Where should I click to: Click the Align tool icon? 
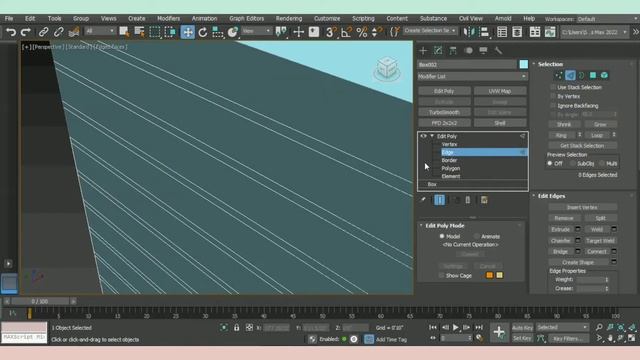pyautogui.click(x=484, y=32)
